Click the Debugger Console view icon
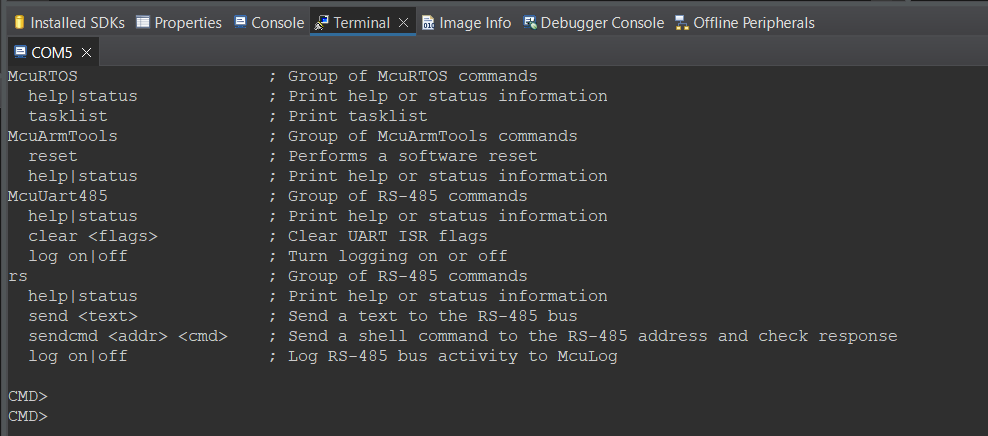Viewport: 988px width, 436px height. pos(530,22)
